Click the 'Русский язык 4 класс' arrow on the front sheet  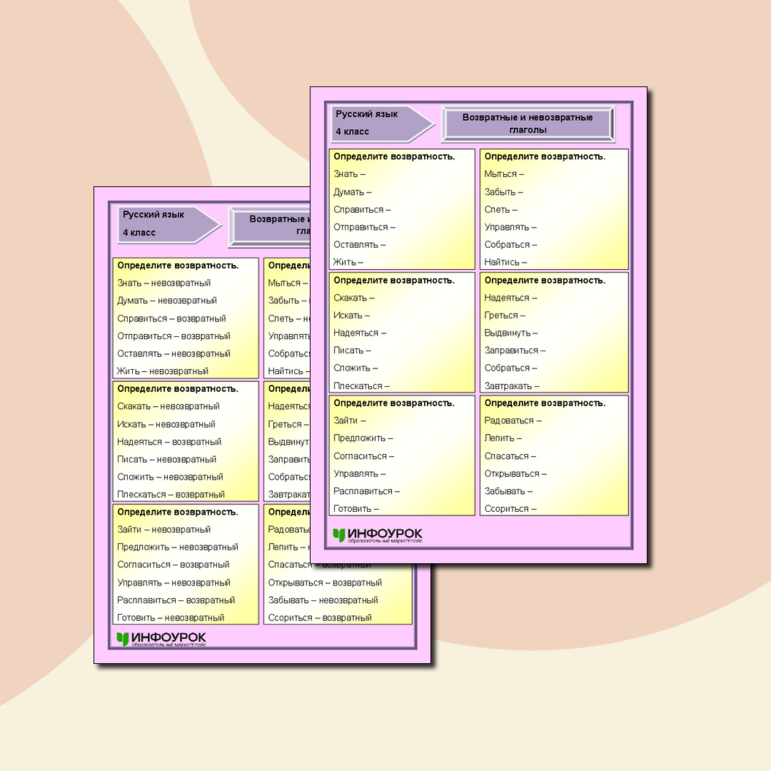point(382,123)
